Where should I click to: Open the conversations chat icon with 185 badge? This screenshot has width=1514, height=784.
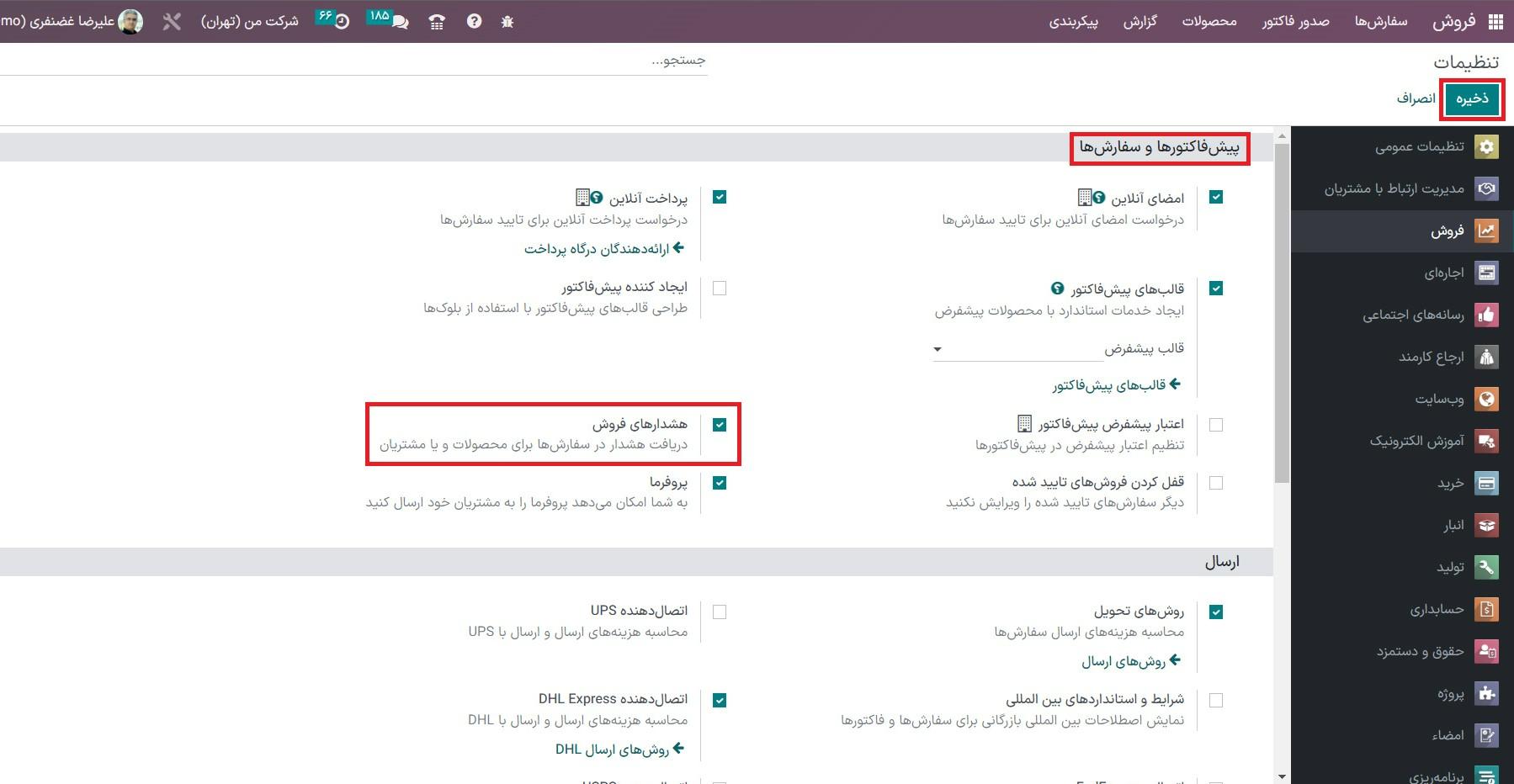[x=400, y=23]
